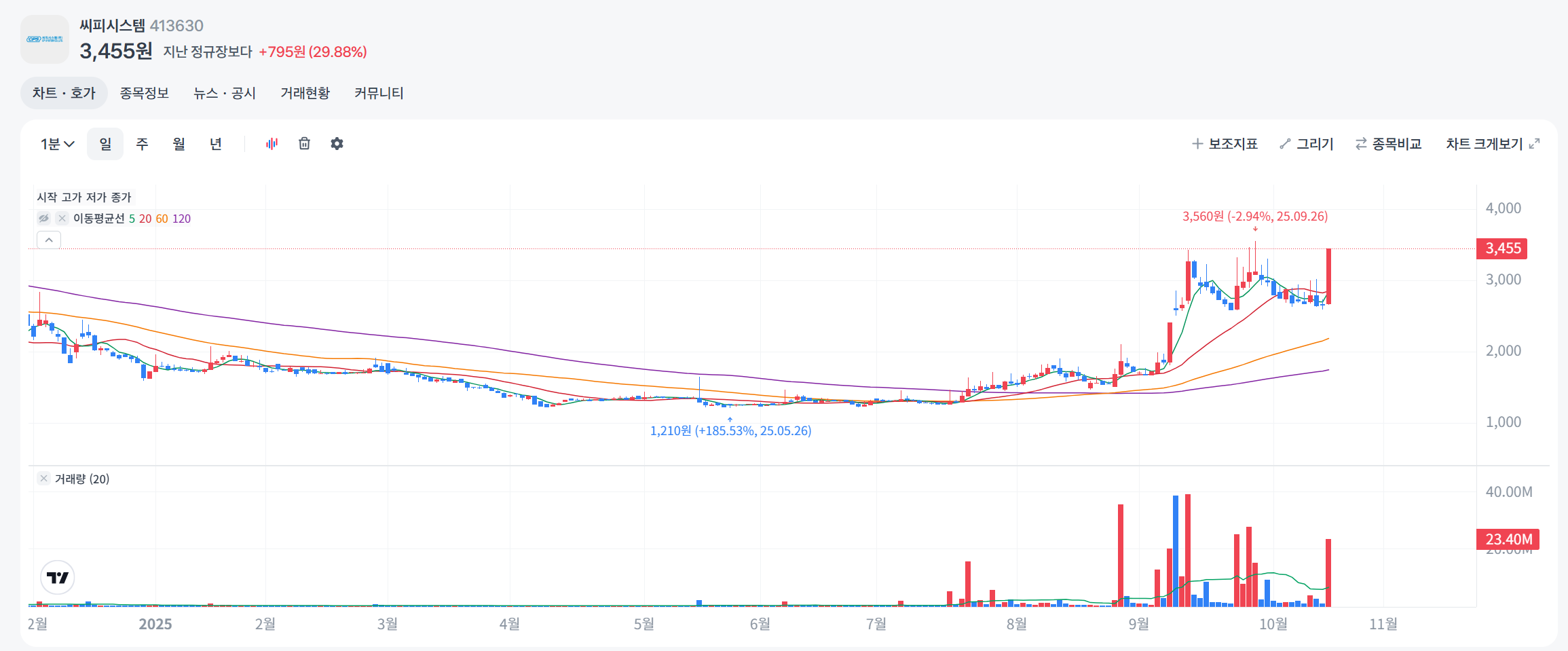Select the 주 weekly chart period

(x=142, y=144)
